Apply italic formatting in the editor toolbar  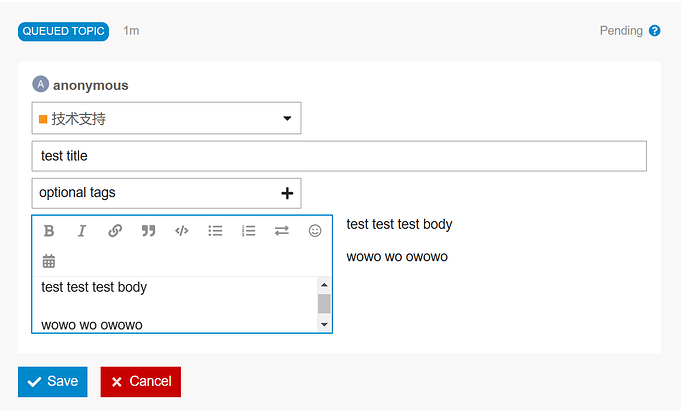click(x=82, y=231)
